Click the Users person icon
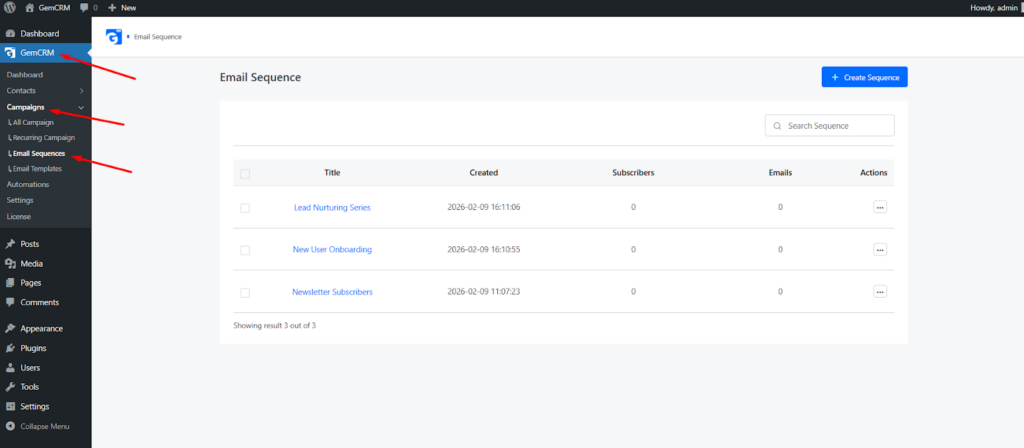The image size is (1024, 448). (10, 368)
